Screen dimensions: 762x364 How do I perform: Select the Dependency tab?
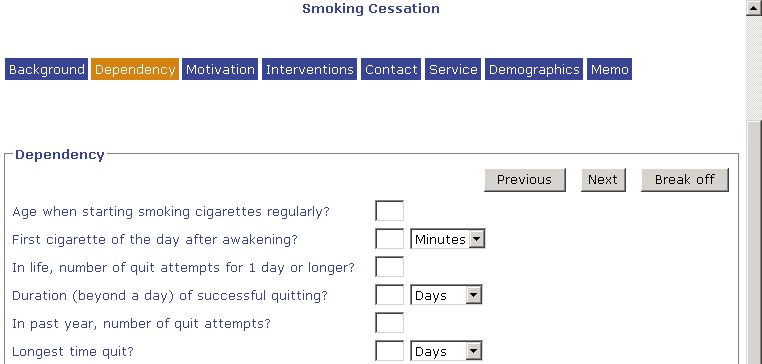coord(135,69)
